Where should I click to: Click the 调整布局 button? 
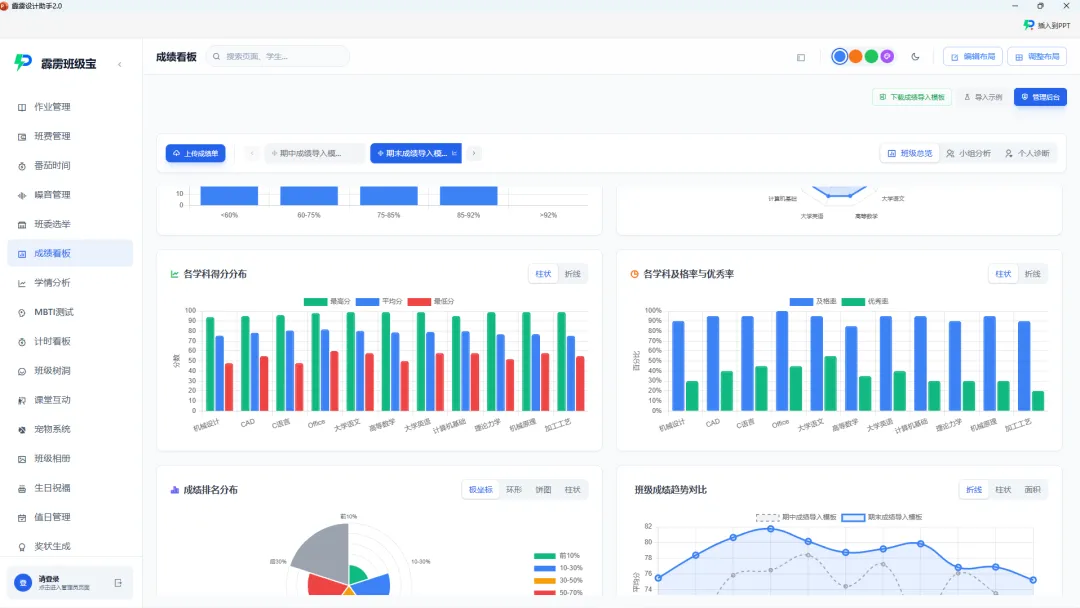1037,56
